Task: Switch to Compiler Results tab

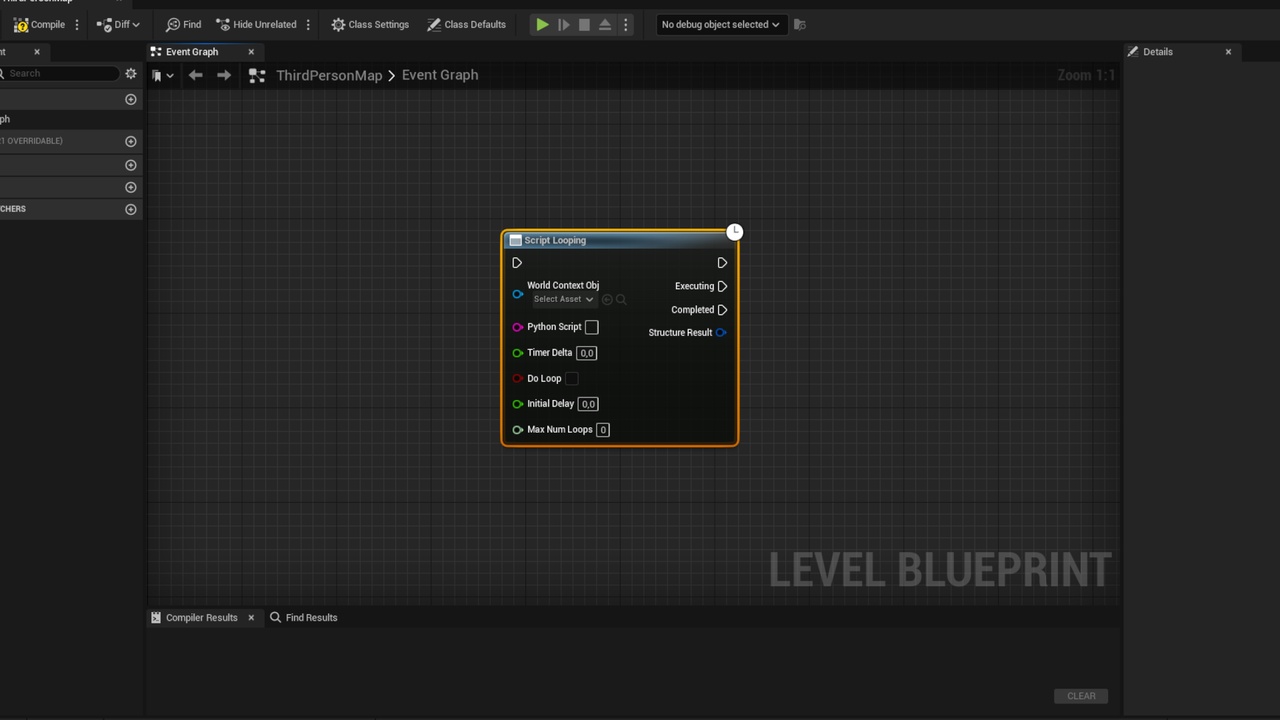Action: (x=194, y=618)
